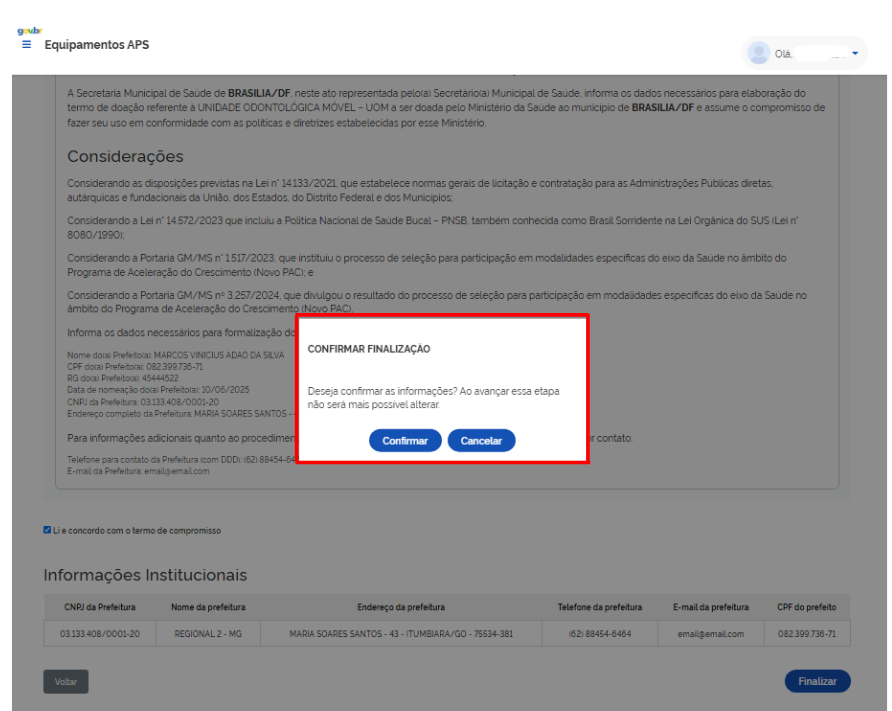Image resolution: width=892 pixels, height=711 pixels.
Task: Click the 'Endereço da prefeitura' column header
Action: click(x=401, y=607)
